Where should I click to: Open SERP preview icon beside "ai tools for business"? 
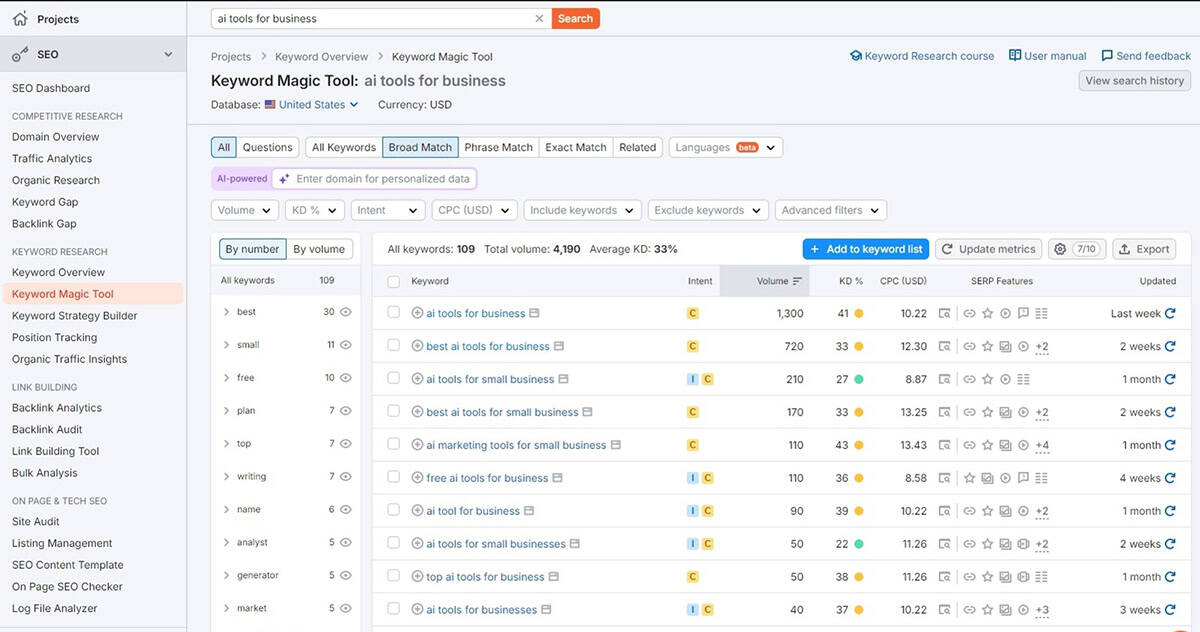tap(535, 313)
